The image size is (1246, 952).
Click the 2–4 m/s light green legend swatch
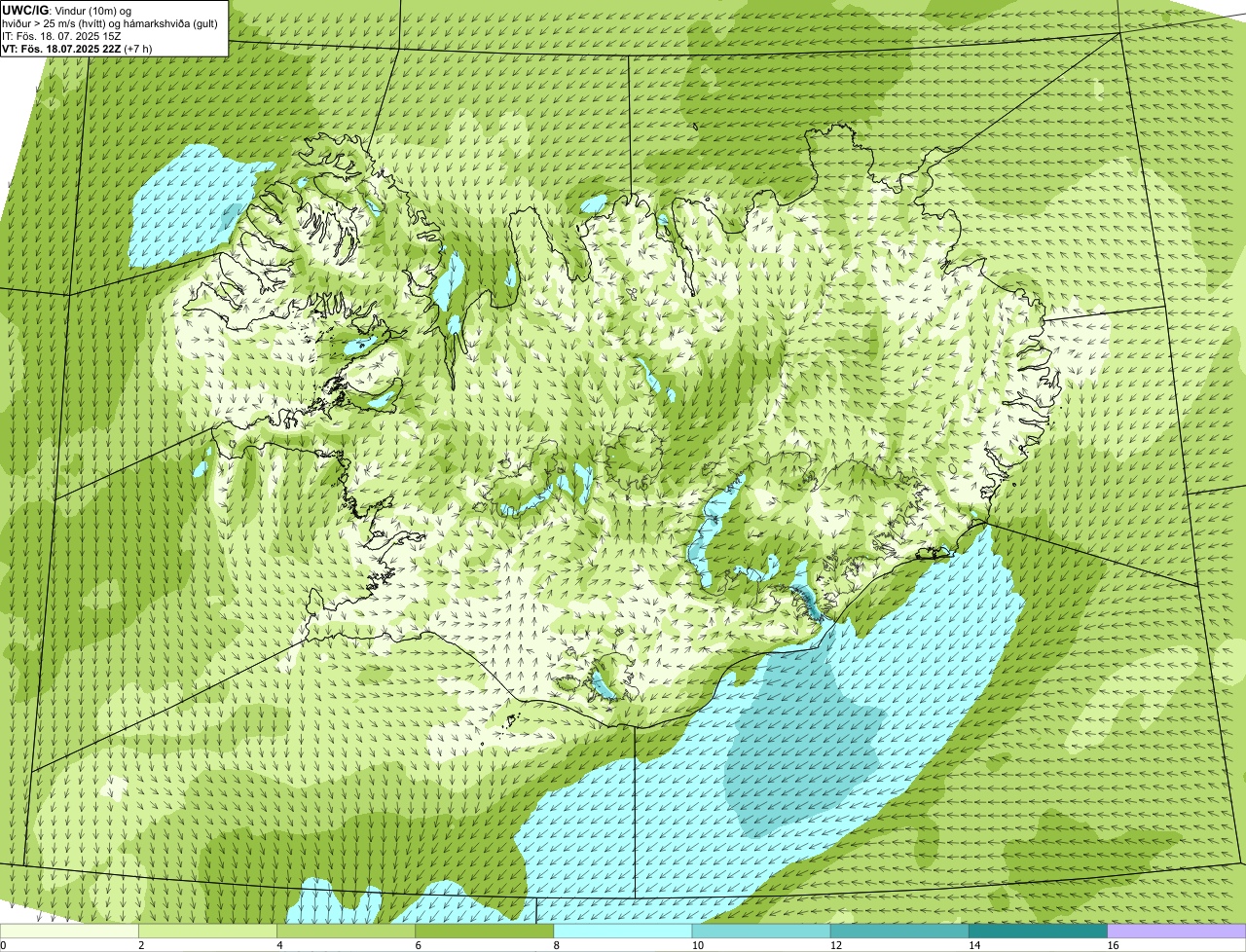pyautogui.click(x=209, y=931)
